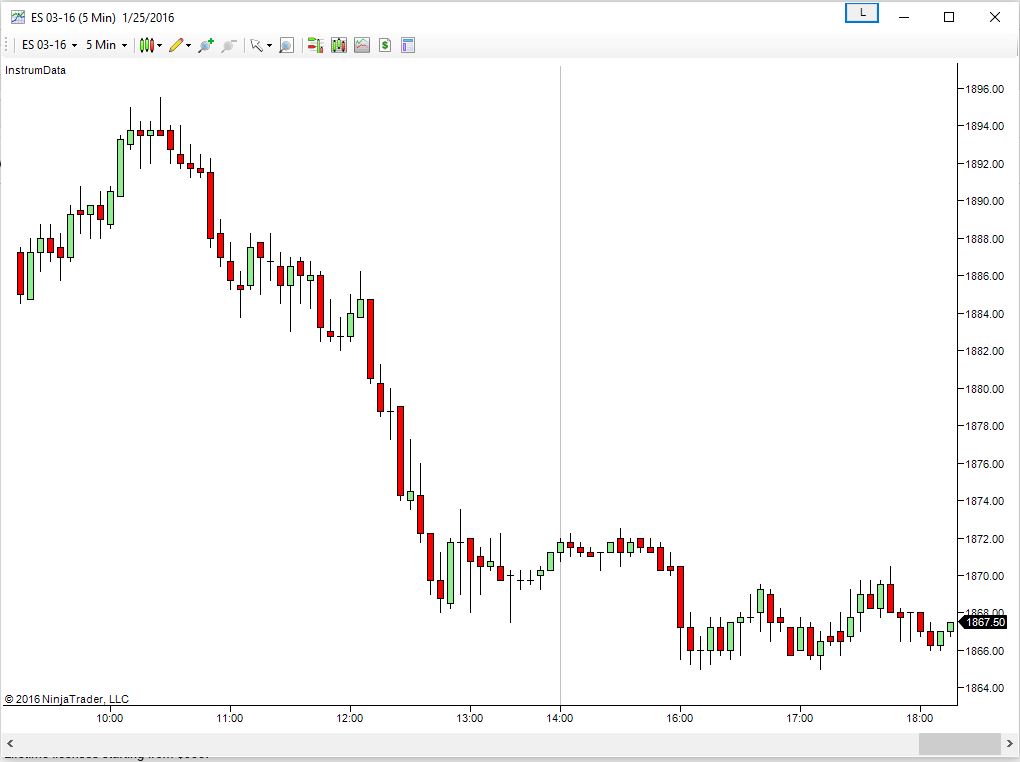1020x762 pixels.
Task: Click the zoom in magnifier icon
Action: (206, 45)
